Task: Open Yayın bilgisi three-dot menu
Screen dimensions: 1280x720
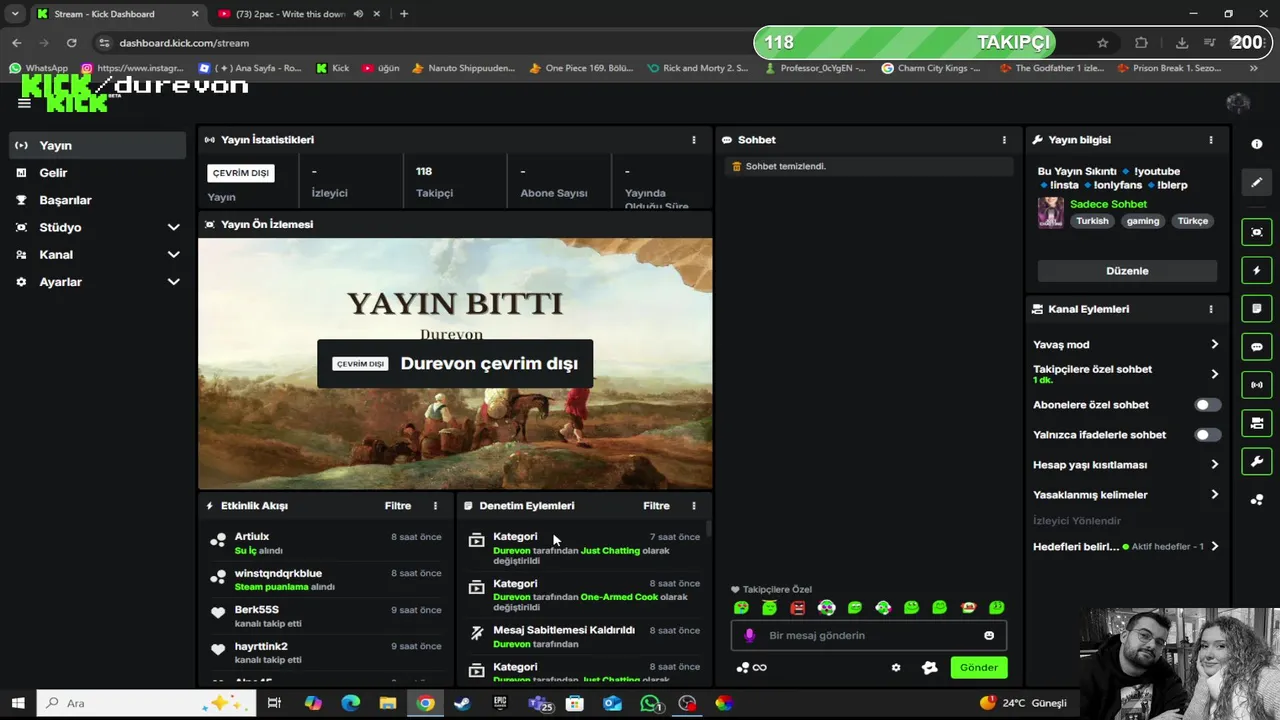Action: point(1211,140)
